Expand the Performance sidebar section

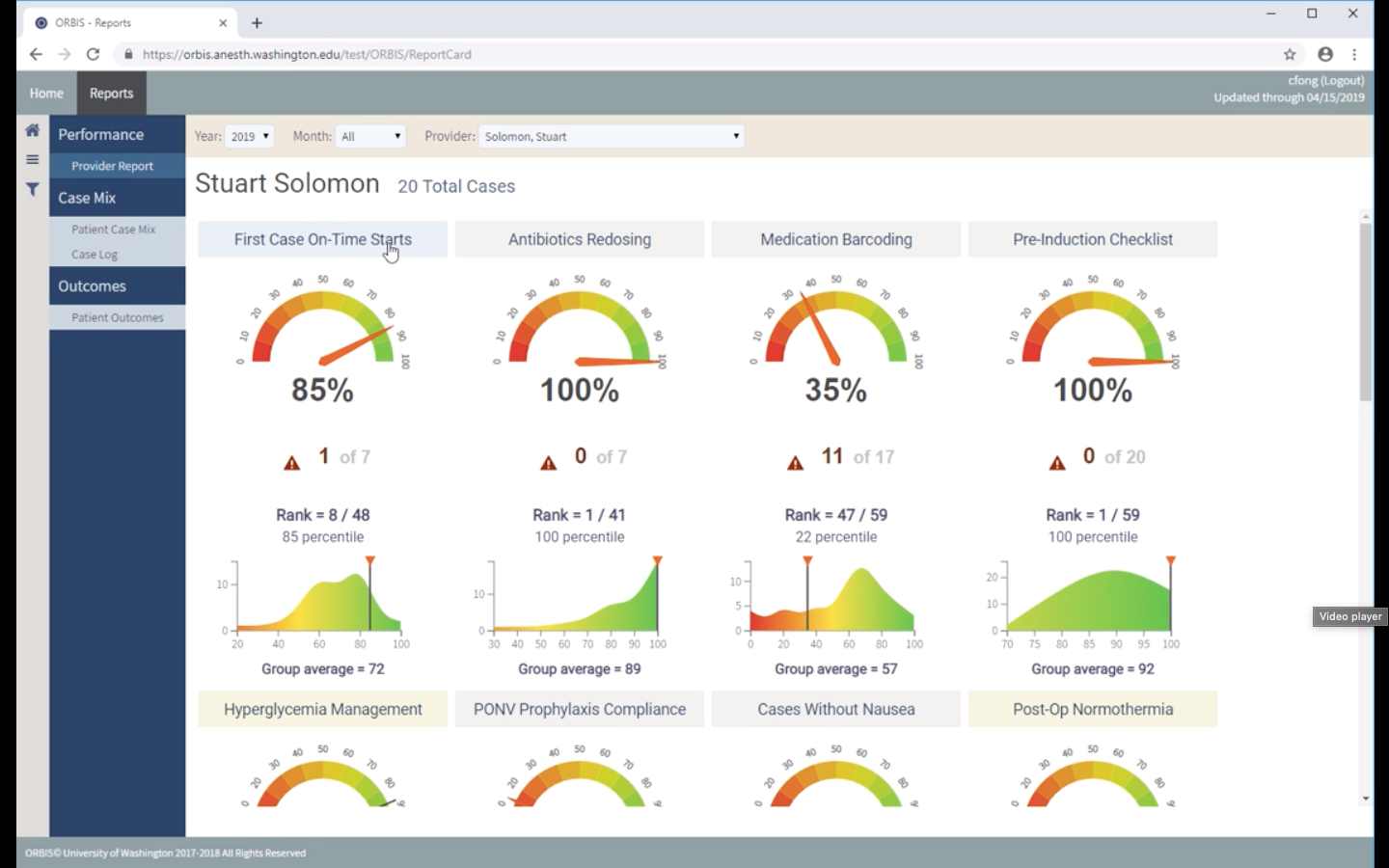click(x=118, y=134)
